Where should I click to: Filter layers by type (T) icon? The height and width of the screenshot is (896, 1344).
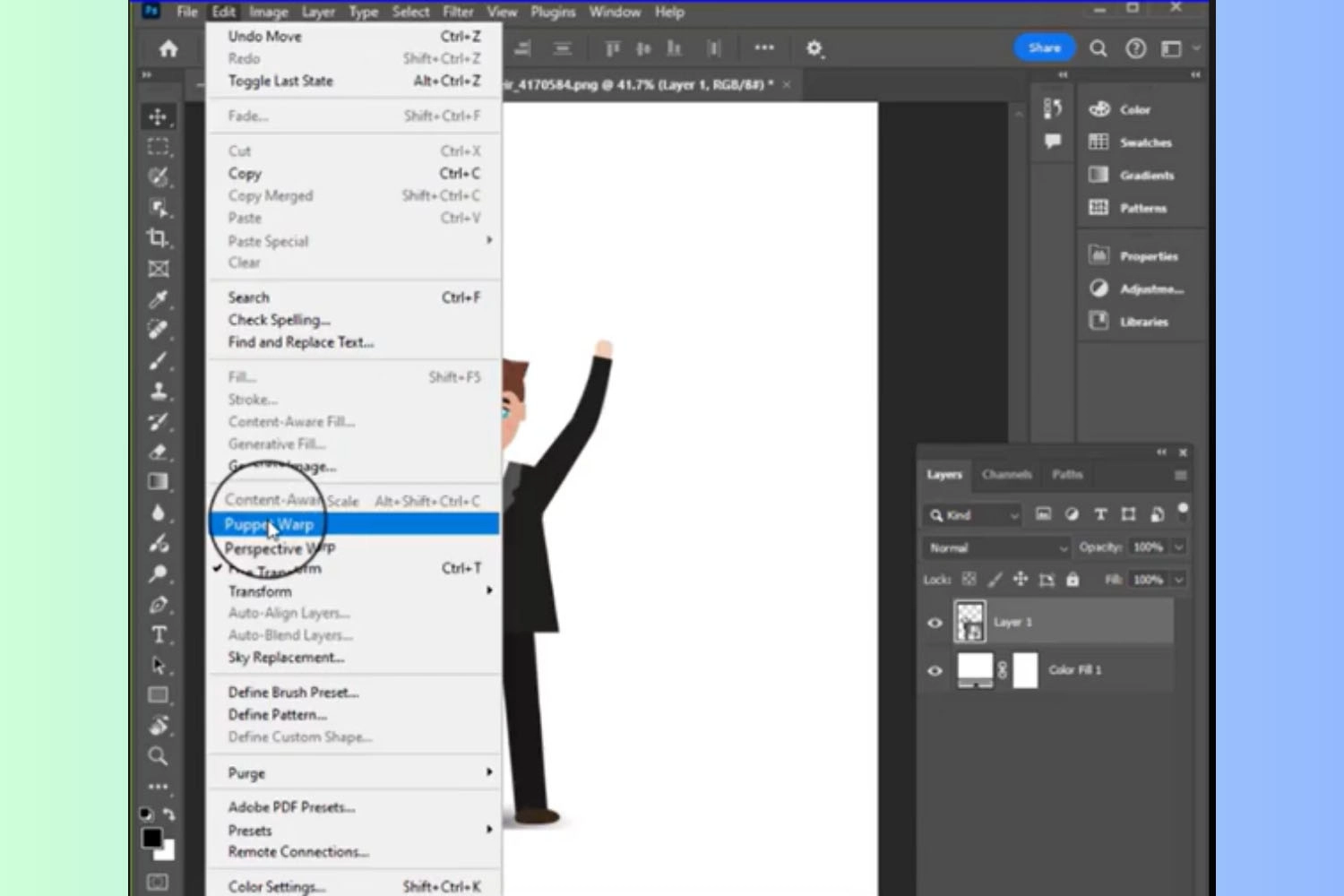click(x=1100, y=514)
